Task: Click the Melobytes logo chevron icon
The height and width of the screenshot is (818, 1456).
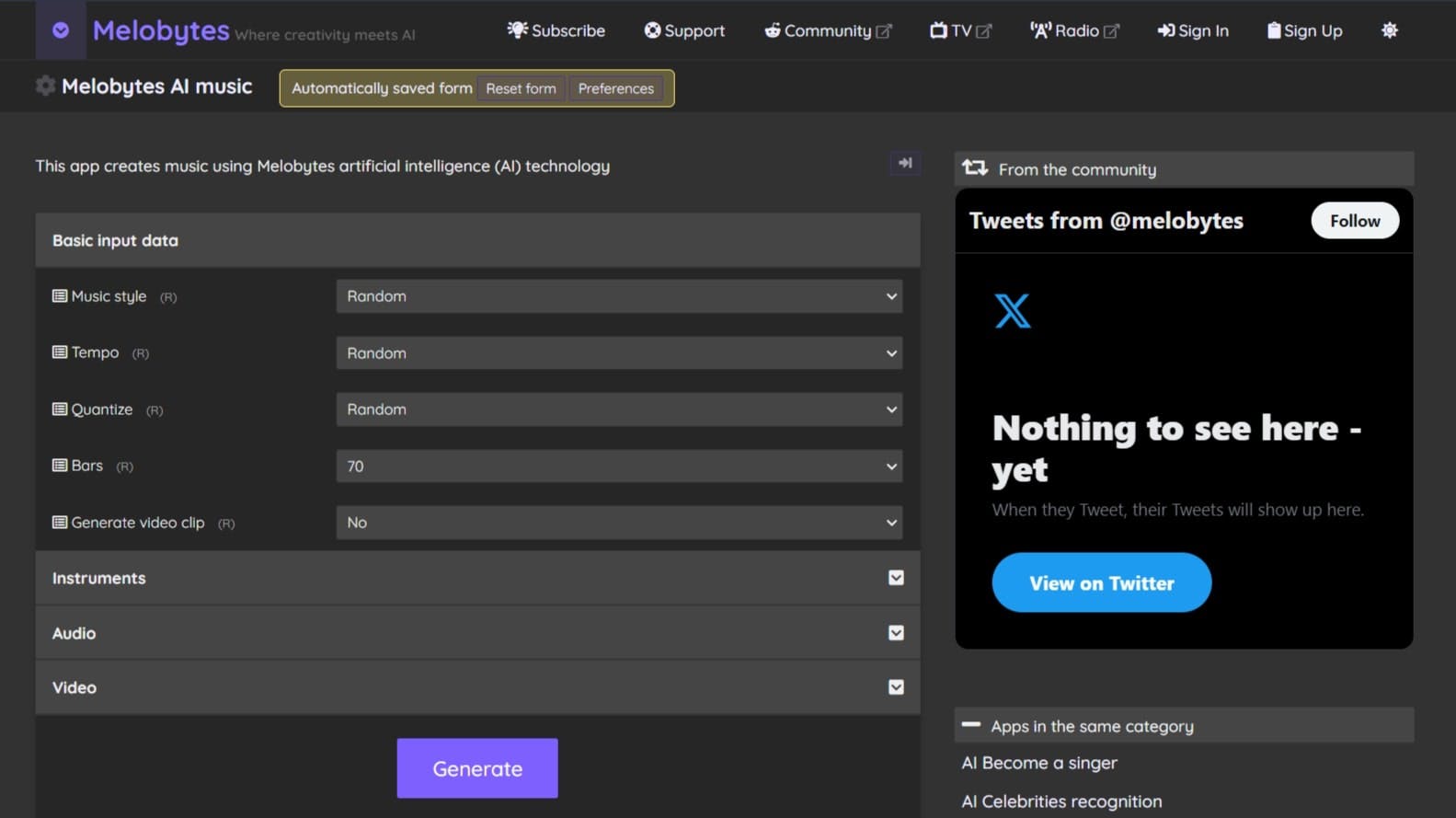Action: pyautogui.click(x=61, y=30)
